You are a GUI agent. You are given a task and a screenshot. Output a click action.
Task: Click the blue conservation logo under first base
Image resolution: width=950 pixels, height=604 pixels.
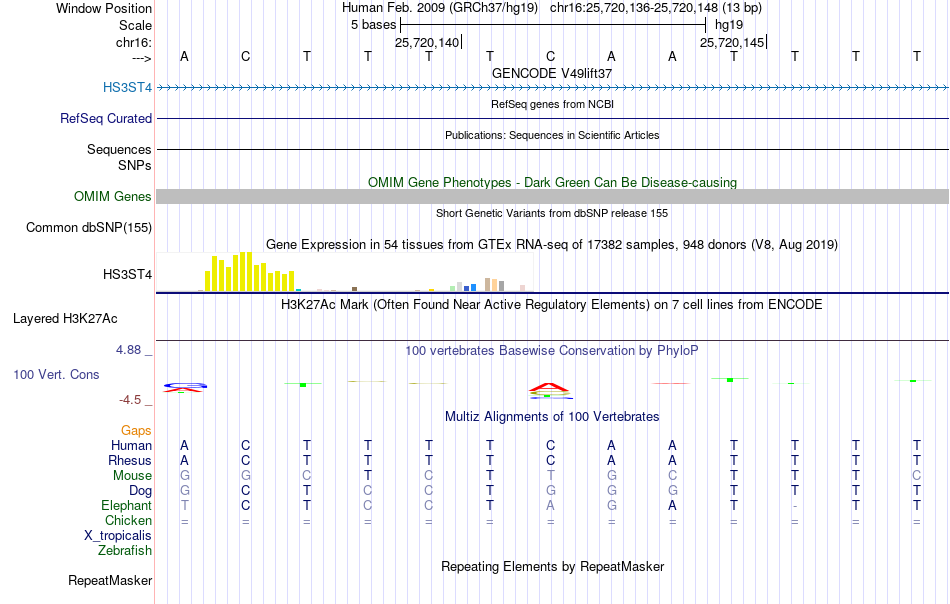[185, 385]
